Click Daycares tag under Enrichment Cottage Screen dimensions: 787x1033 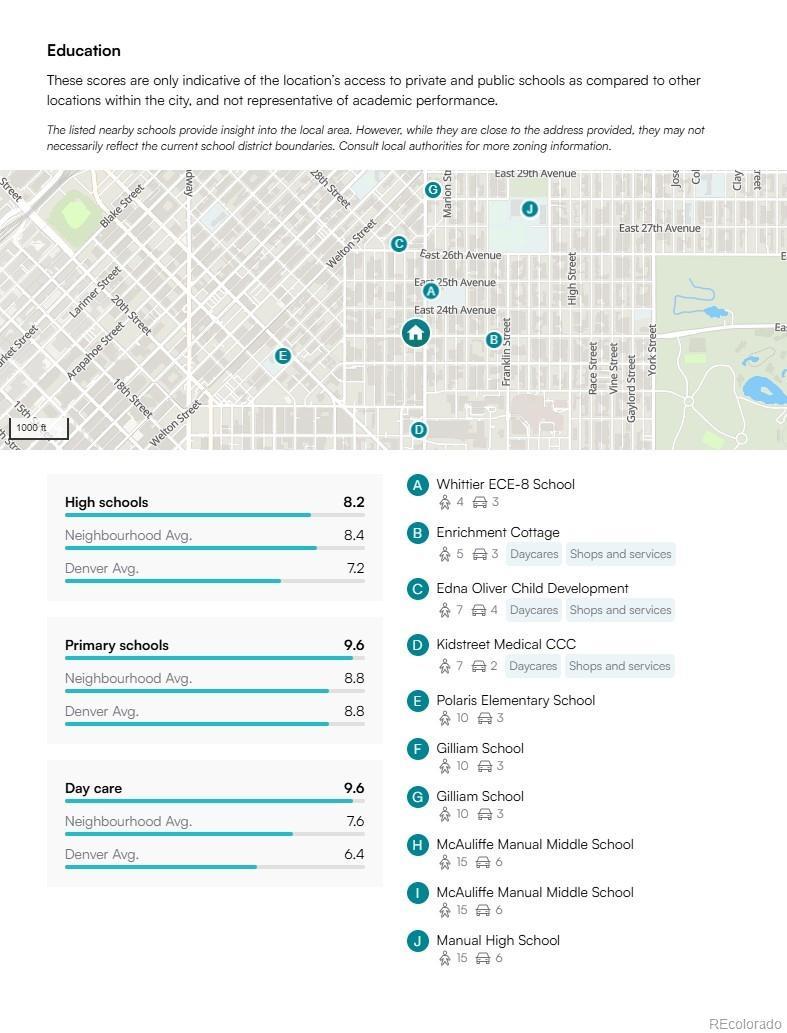533,554
